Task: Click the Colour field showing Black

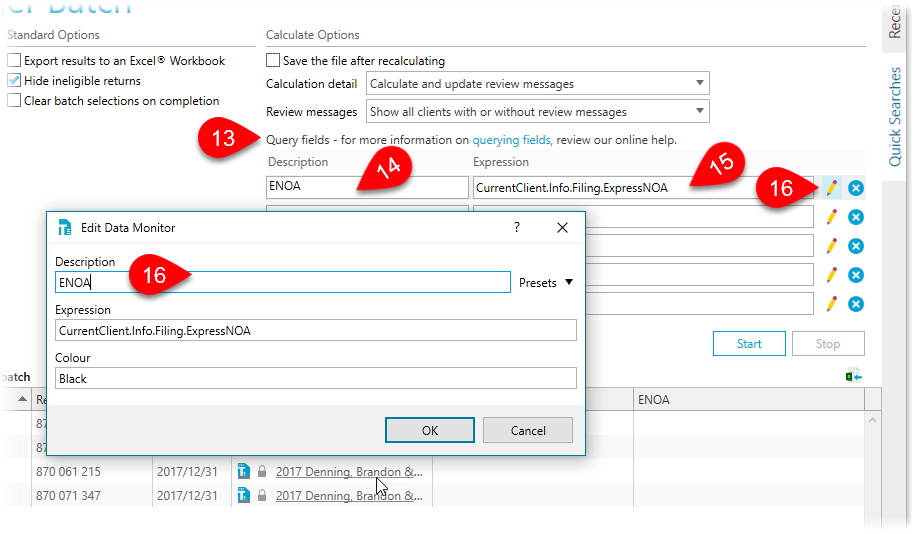Action: pyautogui.click(x=316, y=378)
